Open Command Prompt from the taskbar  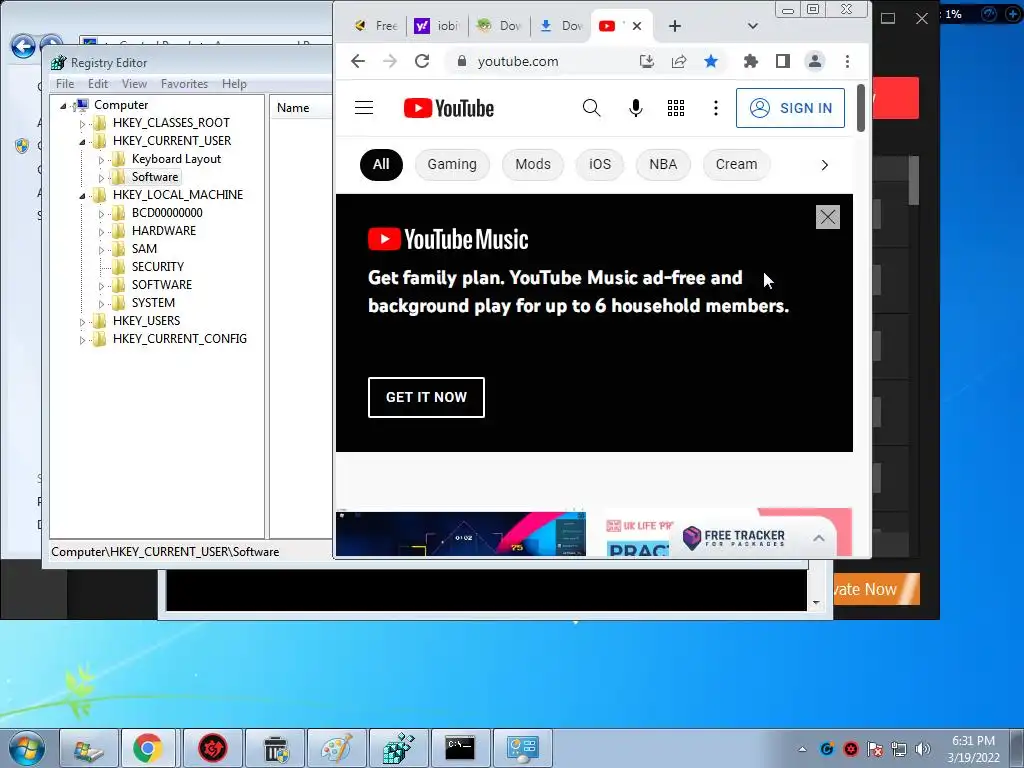460,748
